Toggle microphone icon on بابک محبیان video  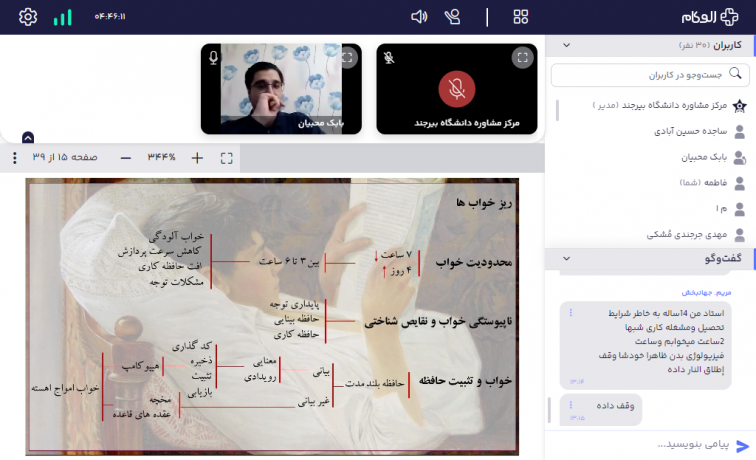point(213,58)
